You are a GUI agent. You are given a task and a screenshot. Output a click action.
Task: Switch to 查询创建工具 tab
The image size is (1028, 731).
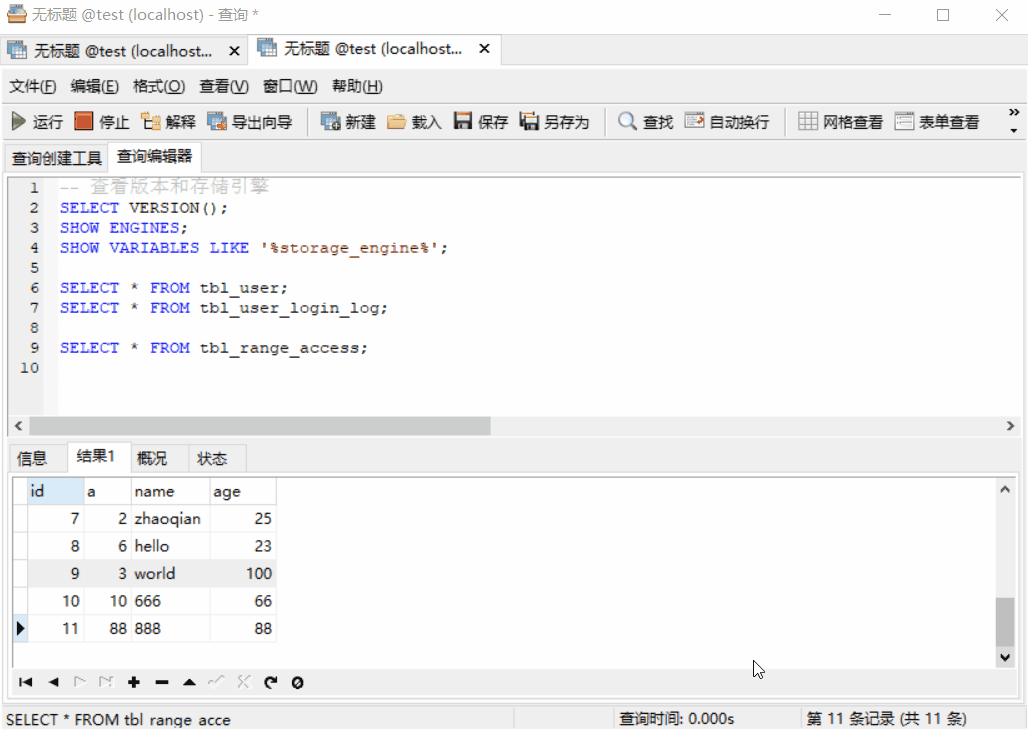56,158
